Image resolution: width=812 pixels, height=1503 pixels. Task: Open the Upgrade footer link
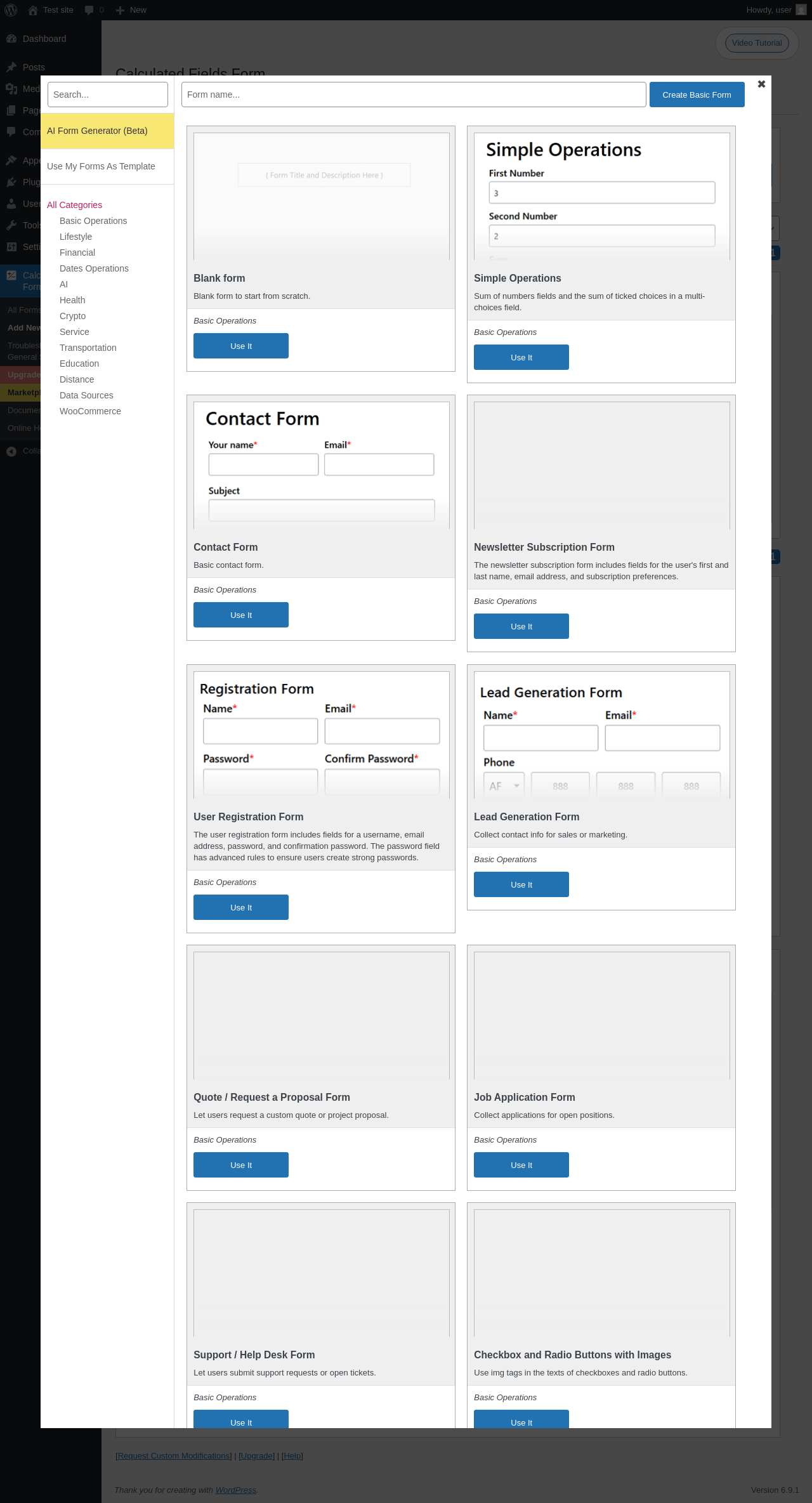[257, 1455]
